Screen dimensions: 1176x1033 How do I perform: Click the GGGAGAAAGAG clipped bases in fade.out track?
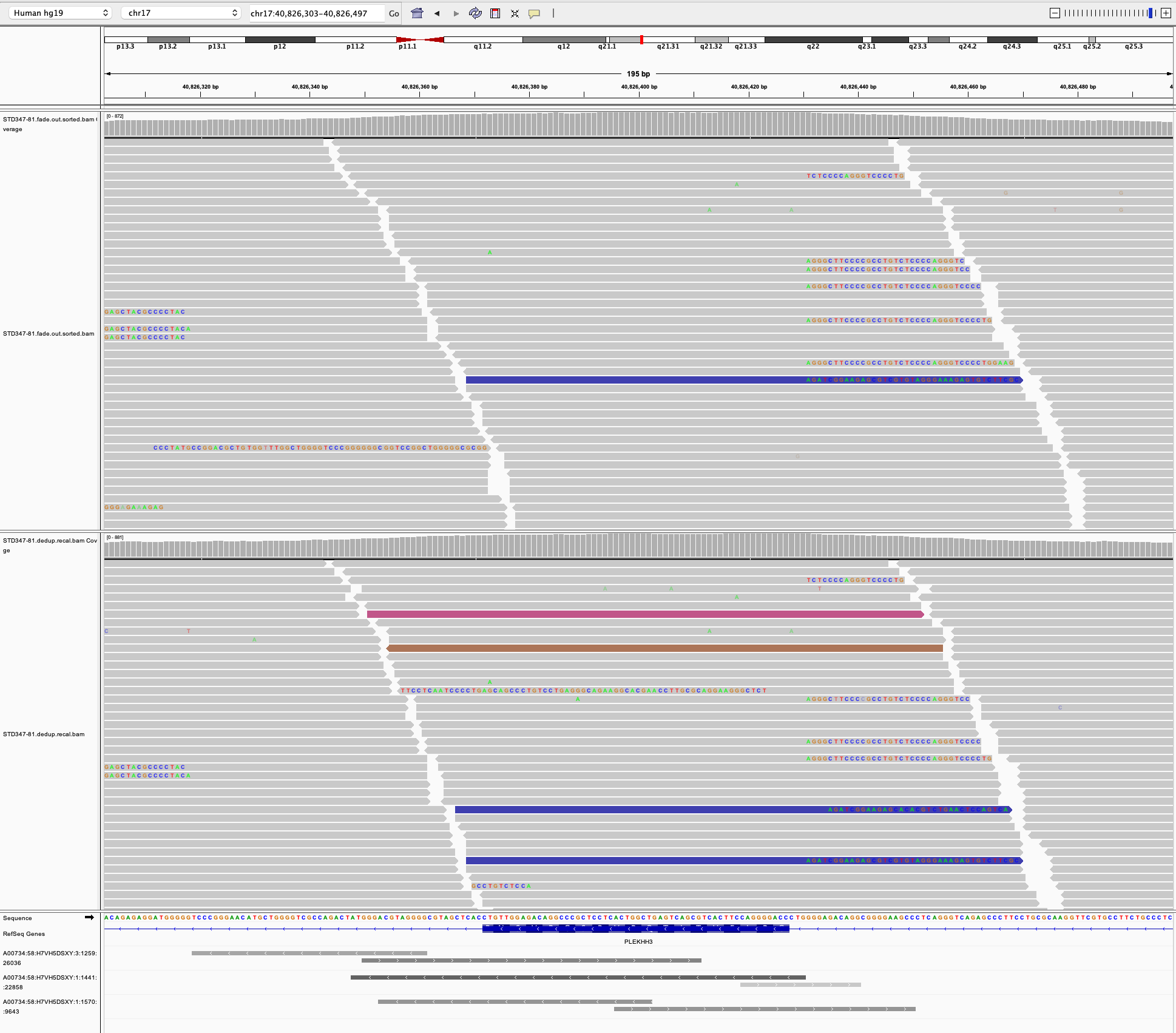point(134,507)
